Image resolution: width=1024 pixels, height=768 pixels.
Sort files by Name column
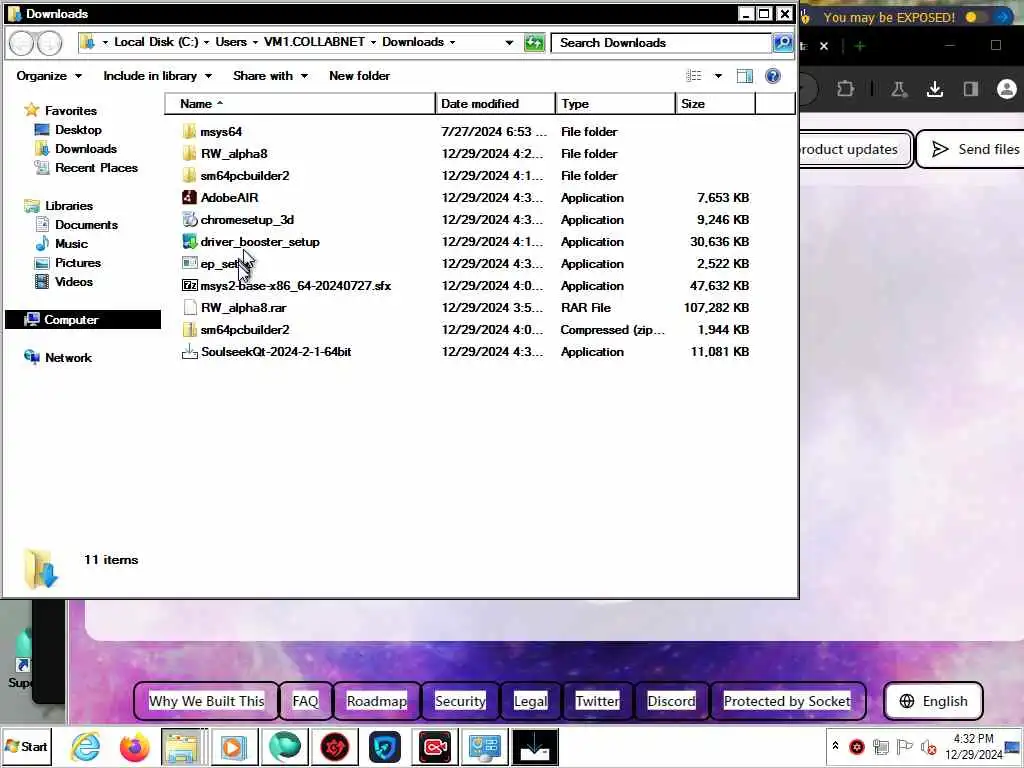pos(300,103)
